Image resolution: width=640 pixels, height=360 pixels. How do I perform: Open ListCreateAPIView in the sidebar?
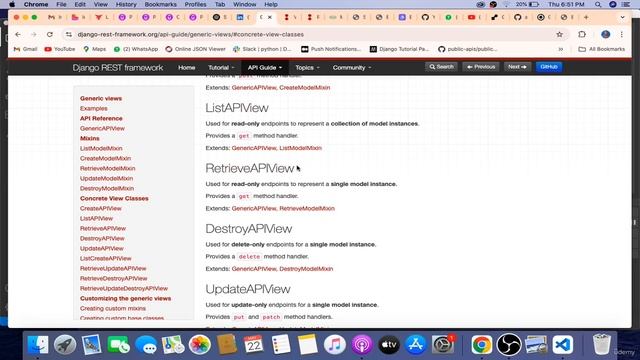coord(106,258)
